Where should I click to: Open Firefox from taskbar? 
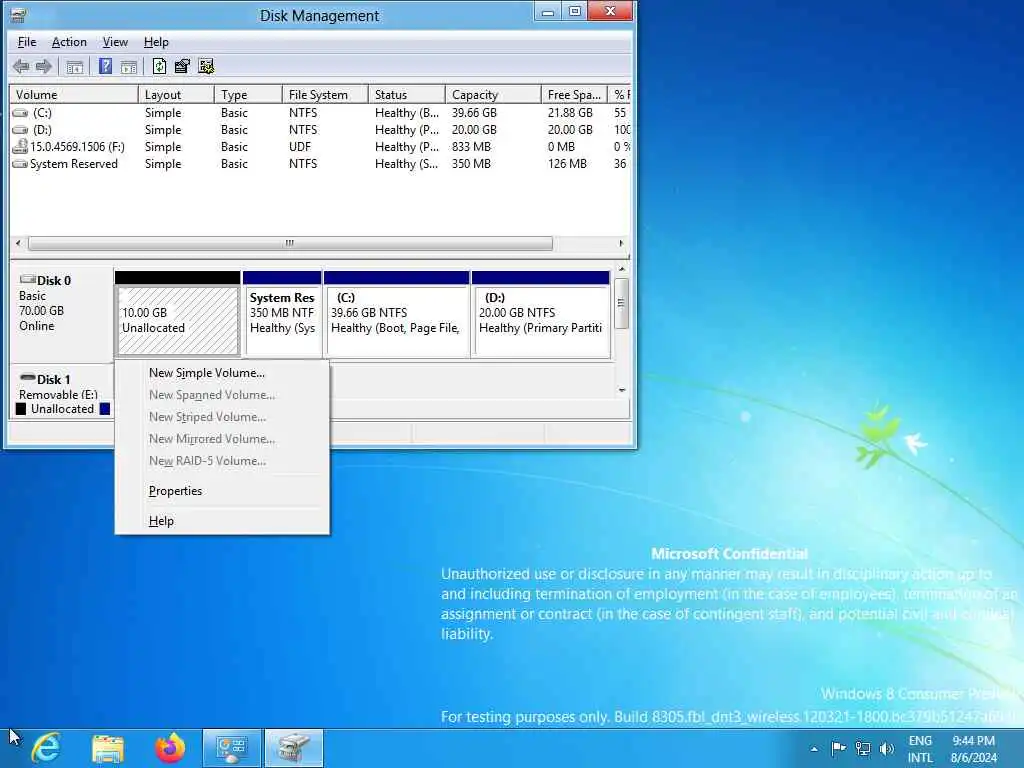[170, 748]
